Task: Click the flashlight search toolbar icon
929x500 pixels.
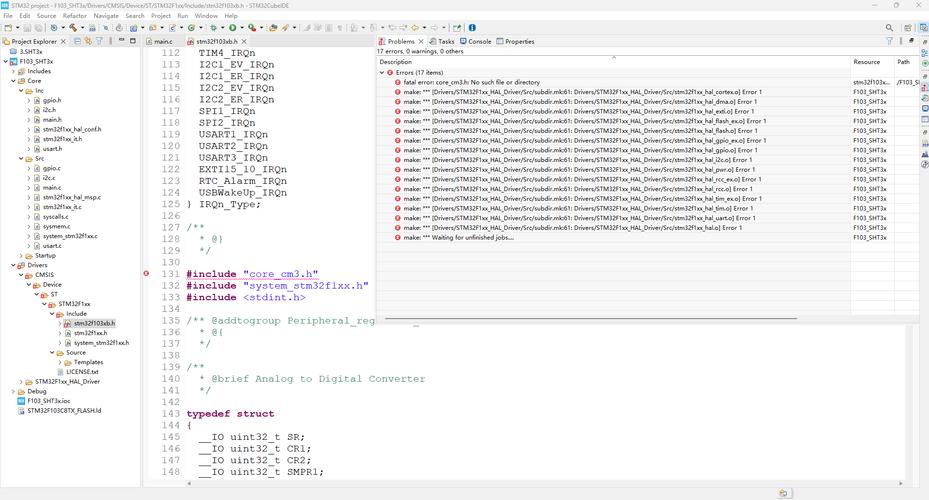Action: pos(284,28)
